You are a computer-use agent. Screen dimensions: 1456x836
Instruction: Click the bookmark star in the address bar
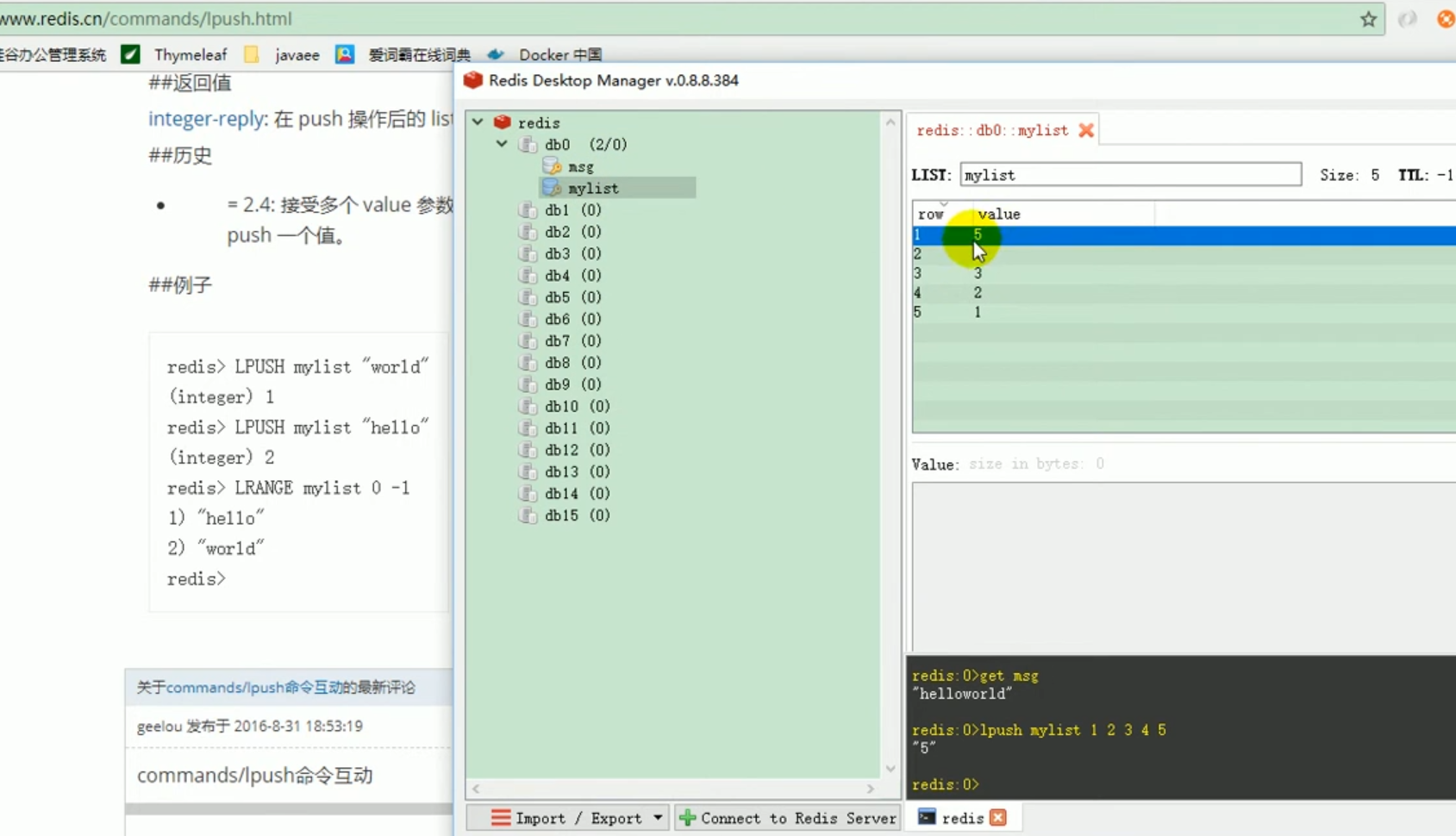pyautogui.click(x=1368, y=18)
